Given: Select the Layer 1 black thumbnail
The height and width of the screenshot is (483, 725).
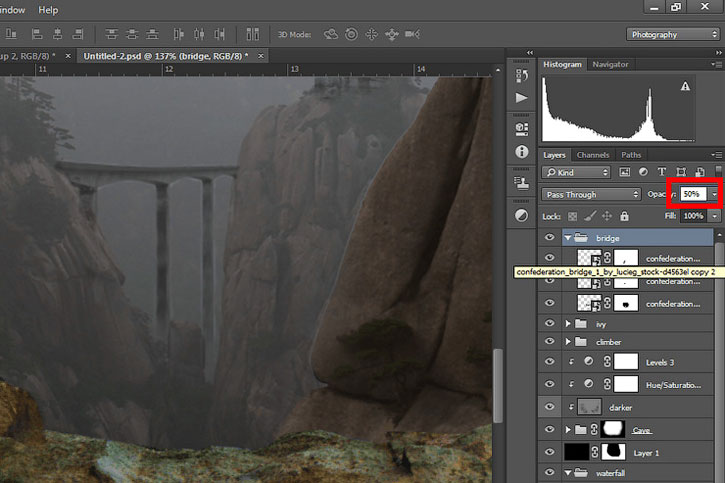Looking at the screenshot, I should [x=576, y=452].
